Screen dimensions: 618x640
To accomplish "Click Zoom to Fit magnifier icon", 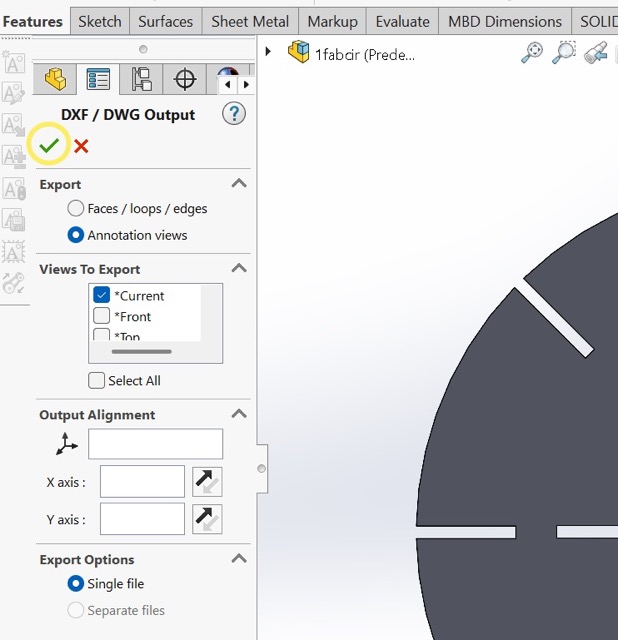I will pos(532,53).
